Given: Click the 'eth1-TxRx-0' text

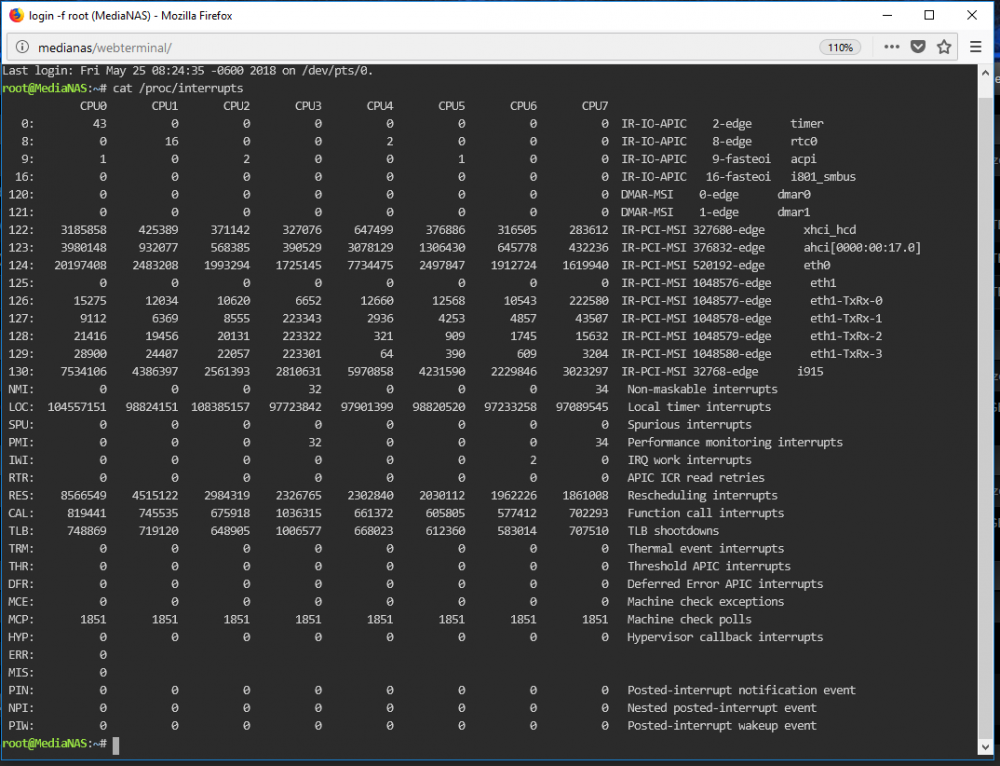Looking at the screenshot, I should (x=846, y=300).
